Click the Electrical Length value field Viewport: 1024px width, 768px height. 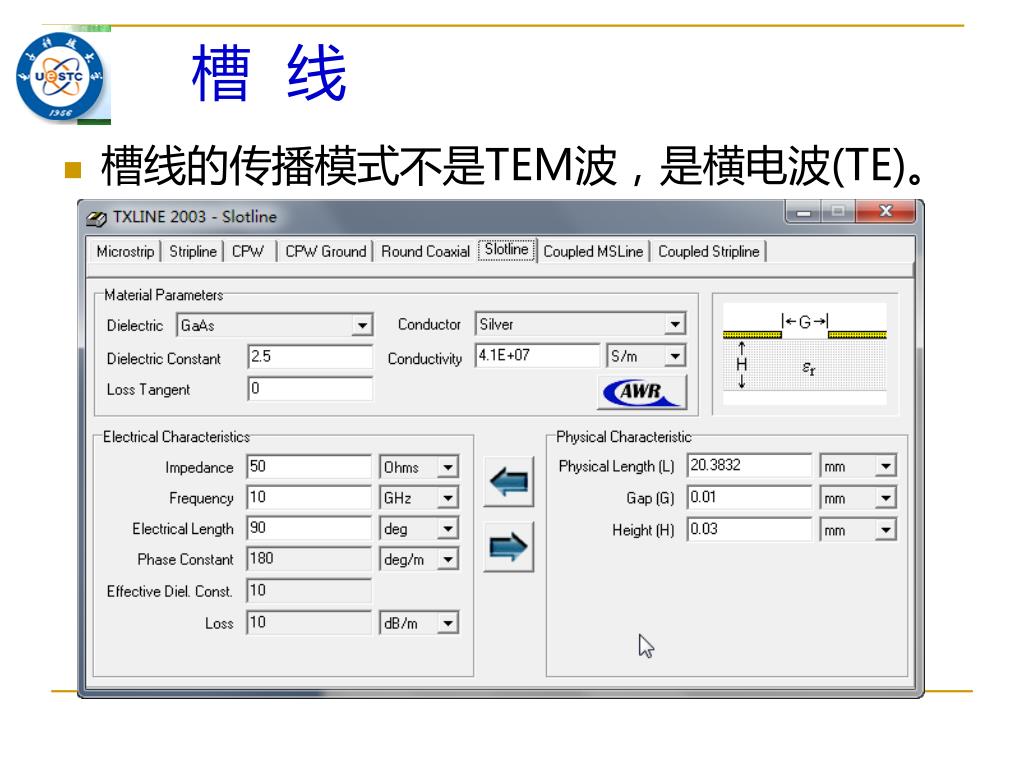click(x=309, y=528)
